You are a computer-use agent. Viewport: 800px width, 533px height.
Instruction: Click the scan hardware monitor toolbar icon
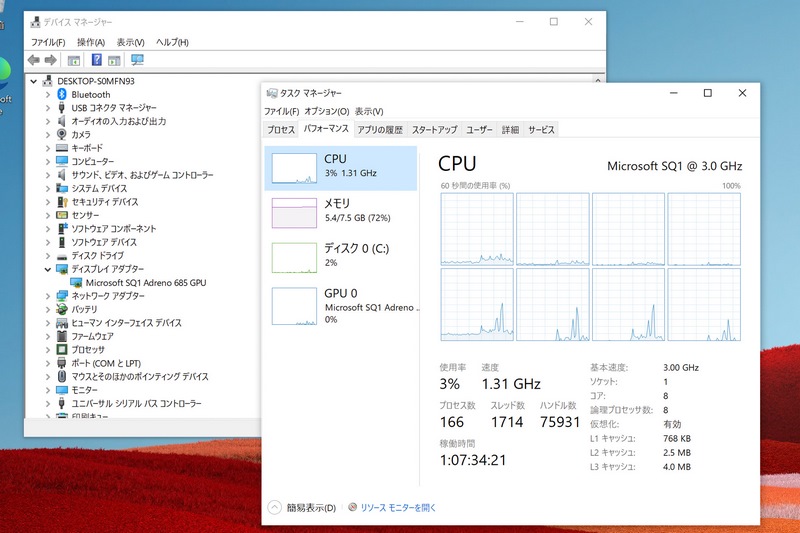[137, 60]
